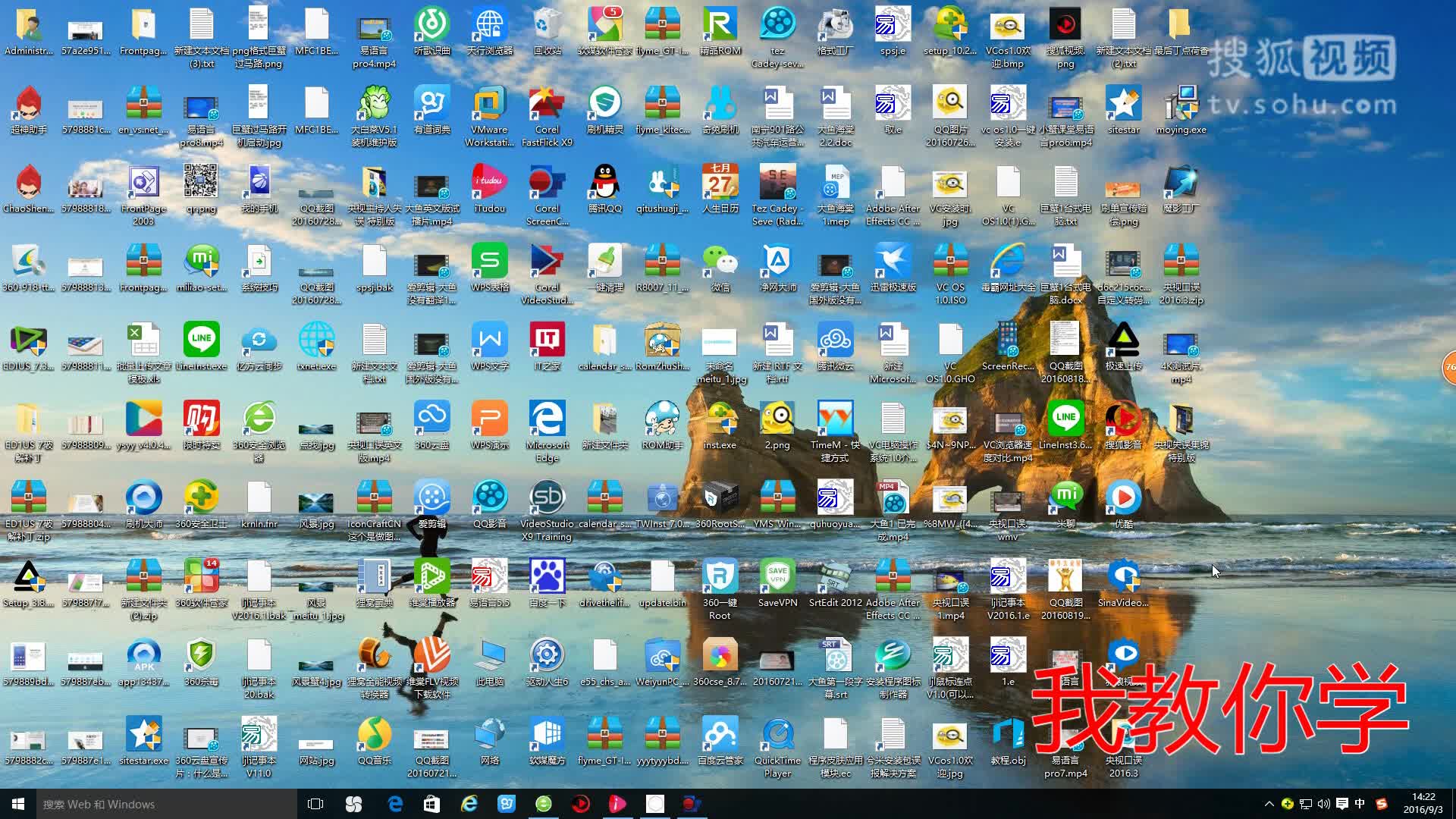
Task: Open the 360安全卫士 desktop icon
Action: click(x=201, y=504)
